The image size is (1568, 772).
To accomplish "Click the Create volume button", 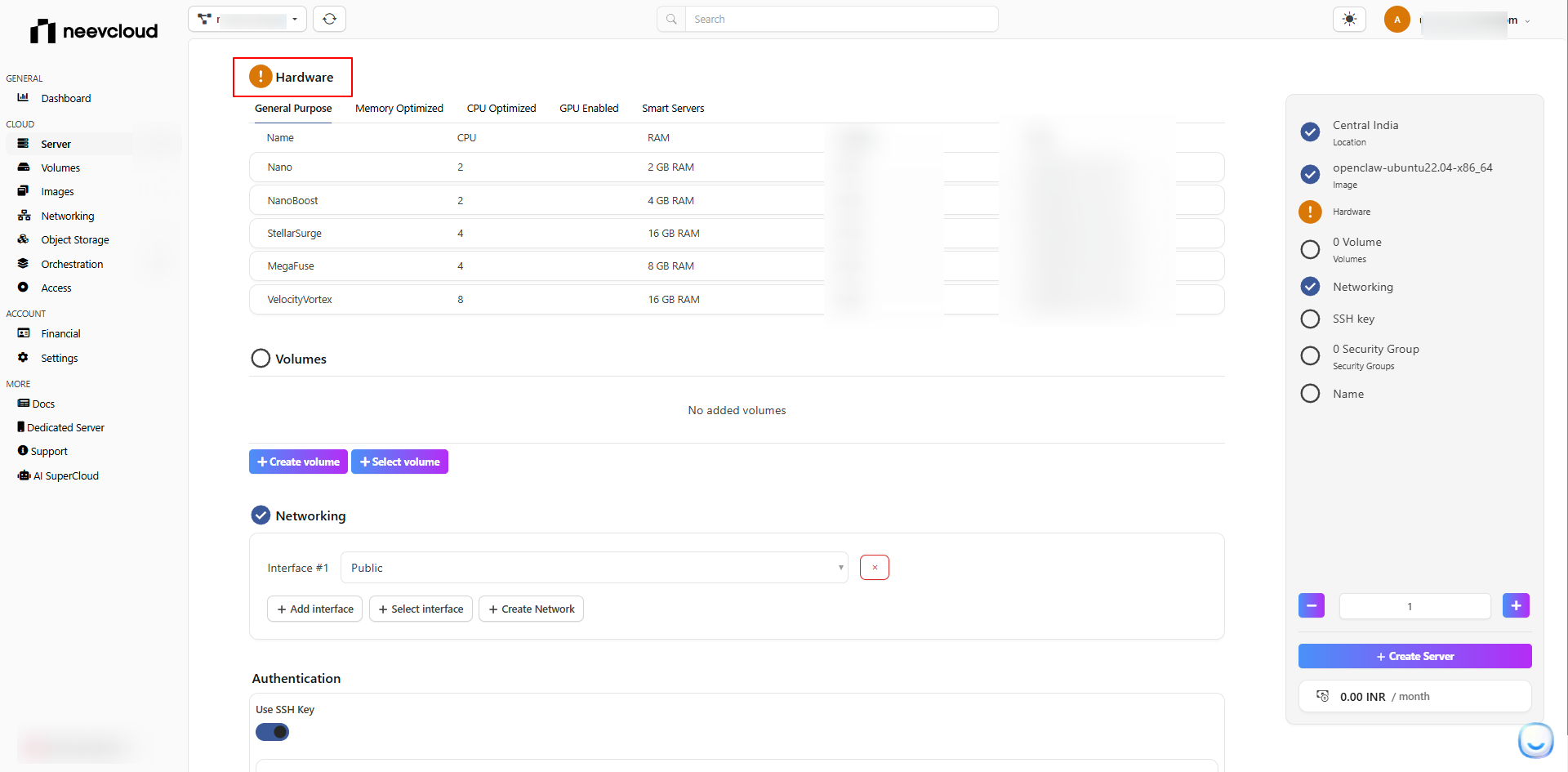I will pos(298,462).
